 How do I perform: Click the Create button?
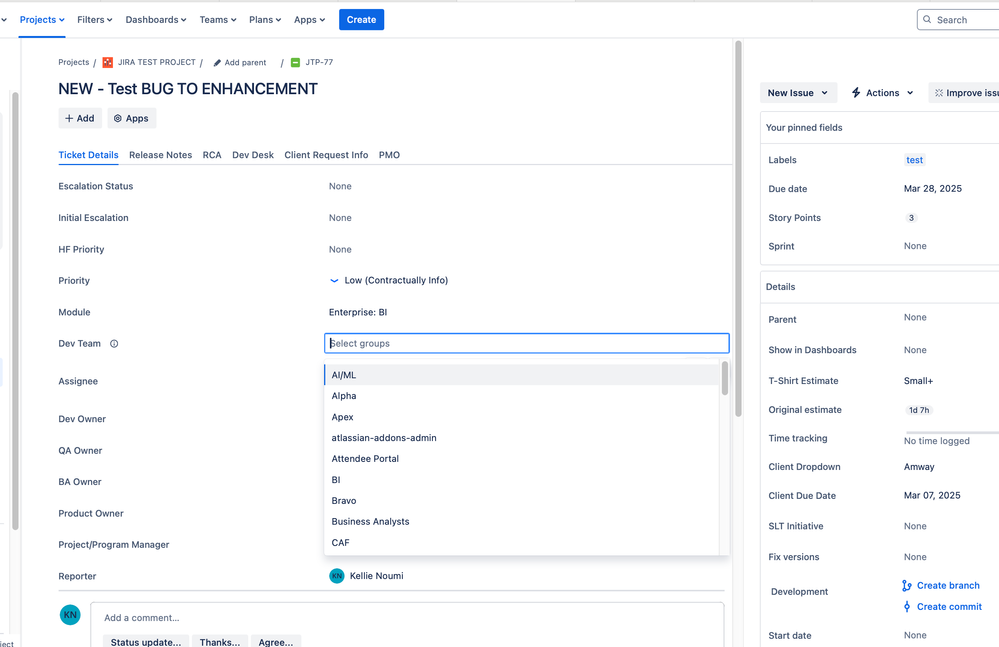pos(361,20)
